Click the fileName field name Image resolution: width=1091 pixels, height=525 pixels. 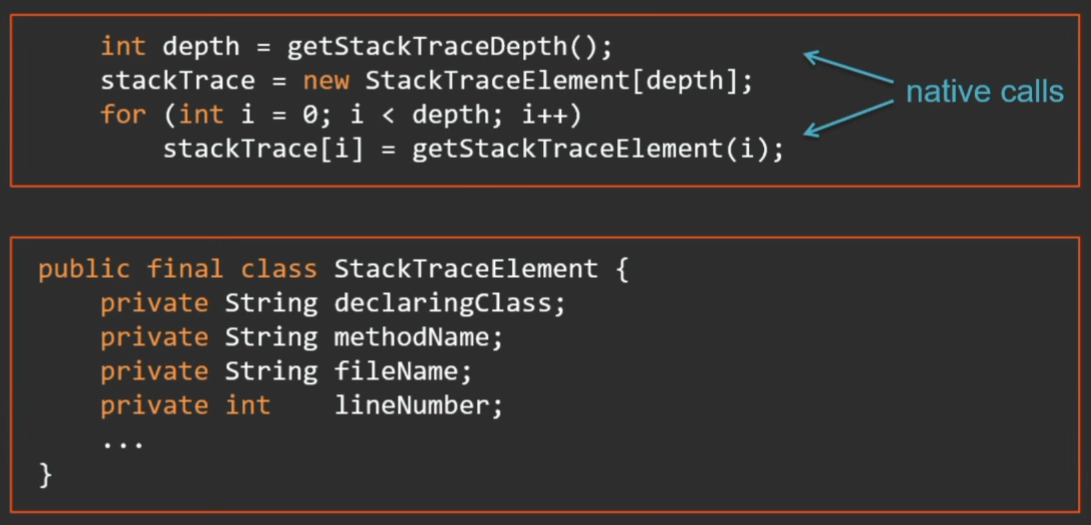pos(402,372)
